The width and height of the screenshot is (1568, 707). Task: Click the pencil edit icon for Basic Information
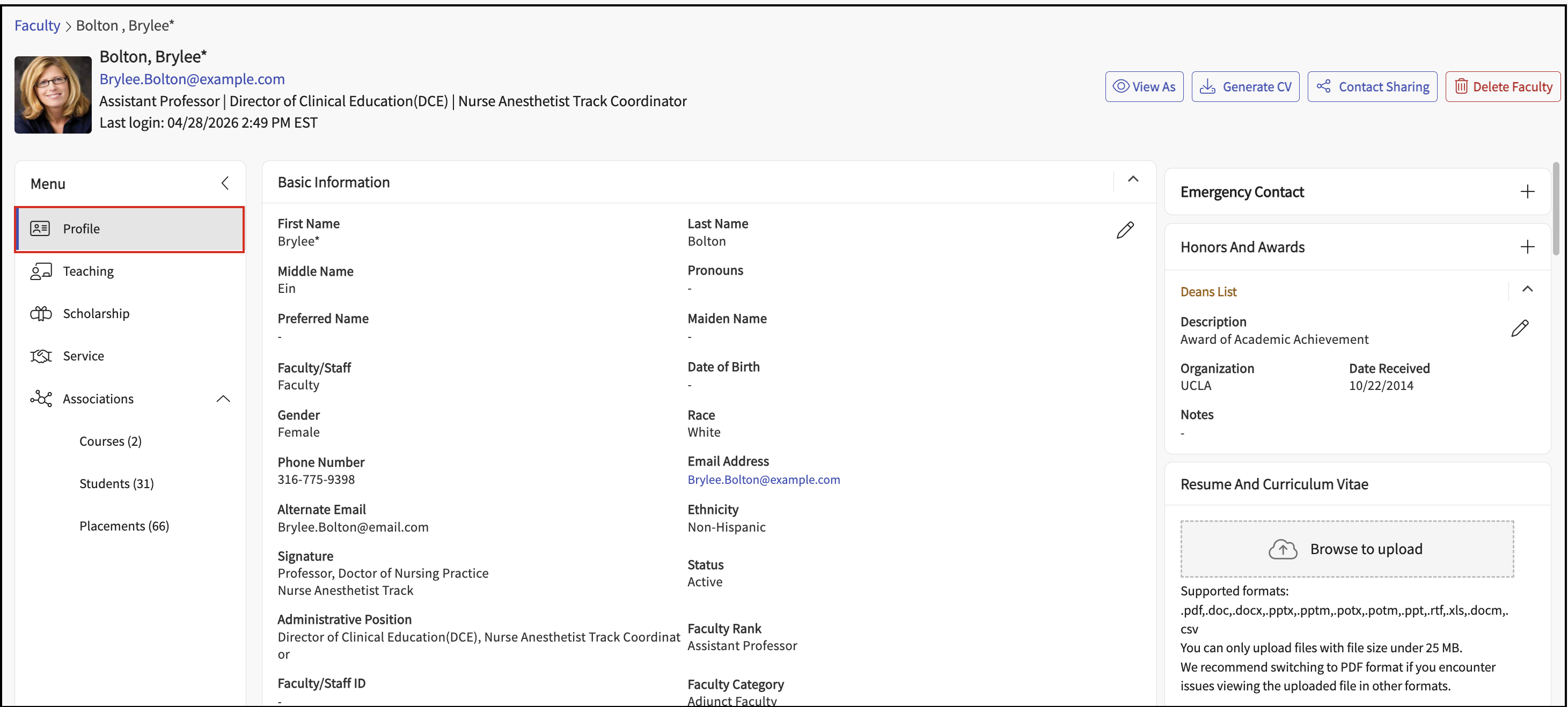point(1125,230)
